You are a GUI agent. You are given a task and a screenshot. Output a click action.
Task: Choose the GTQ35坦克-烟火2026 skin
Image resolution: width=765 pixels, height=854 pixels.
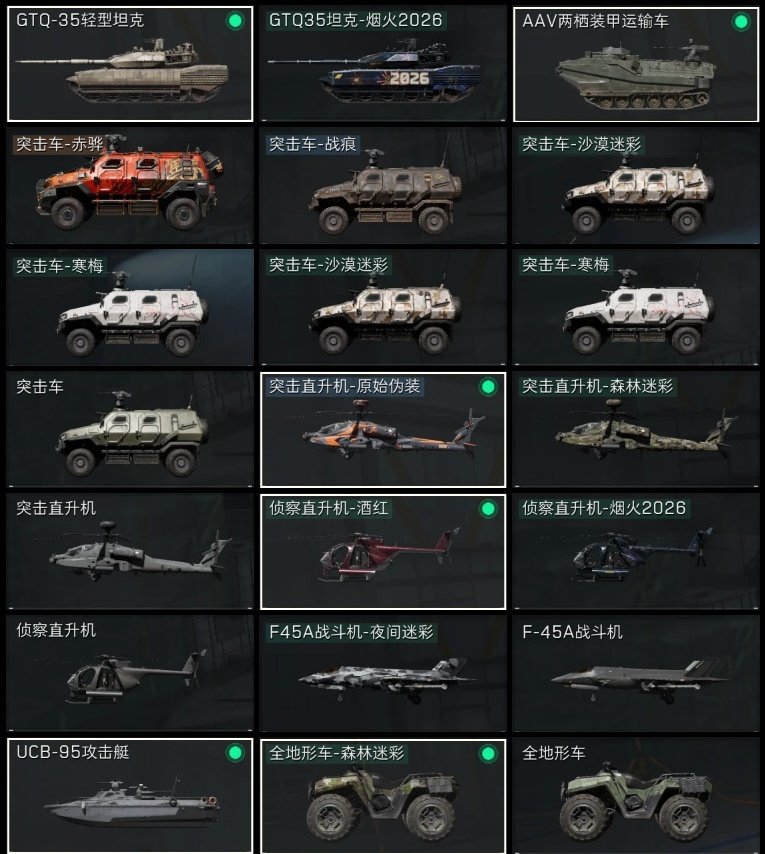383,64
